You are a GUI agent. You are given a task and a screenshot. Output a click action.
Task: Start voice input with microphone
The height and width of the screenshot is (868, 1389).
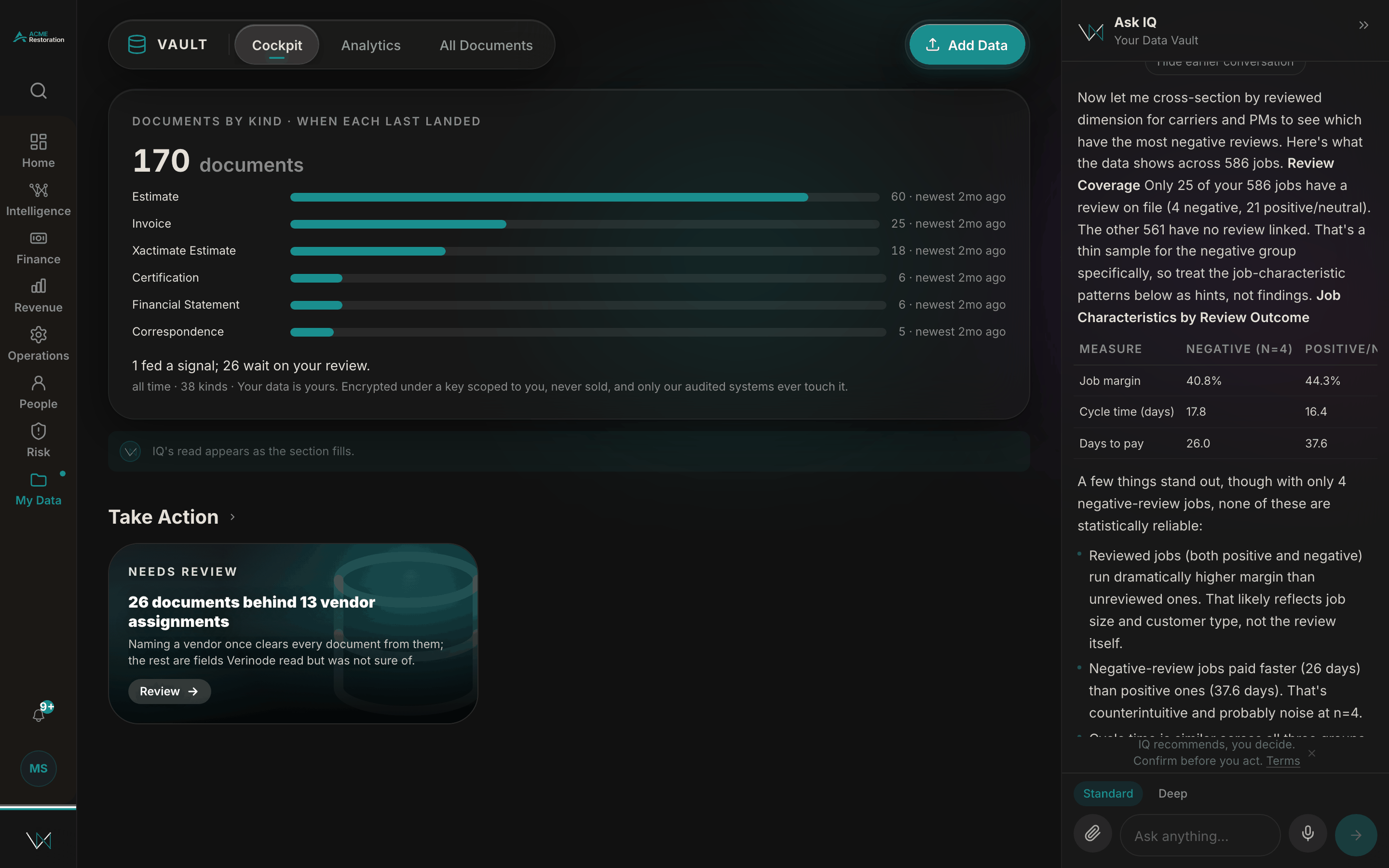coord(1307,833)
